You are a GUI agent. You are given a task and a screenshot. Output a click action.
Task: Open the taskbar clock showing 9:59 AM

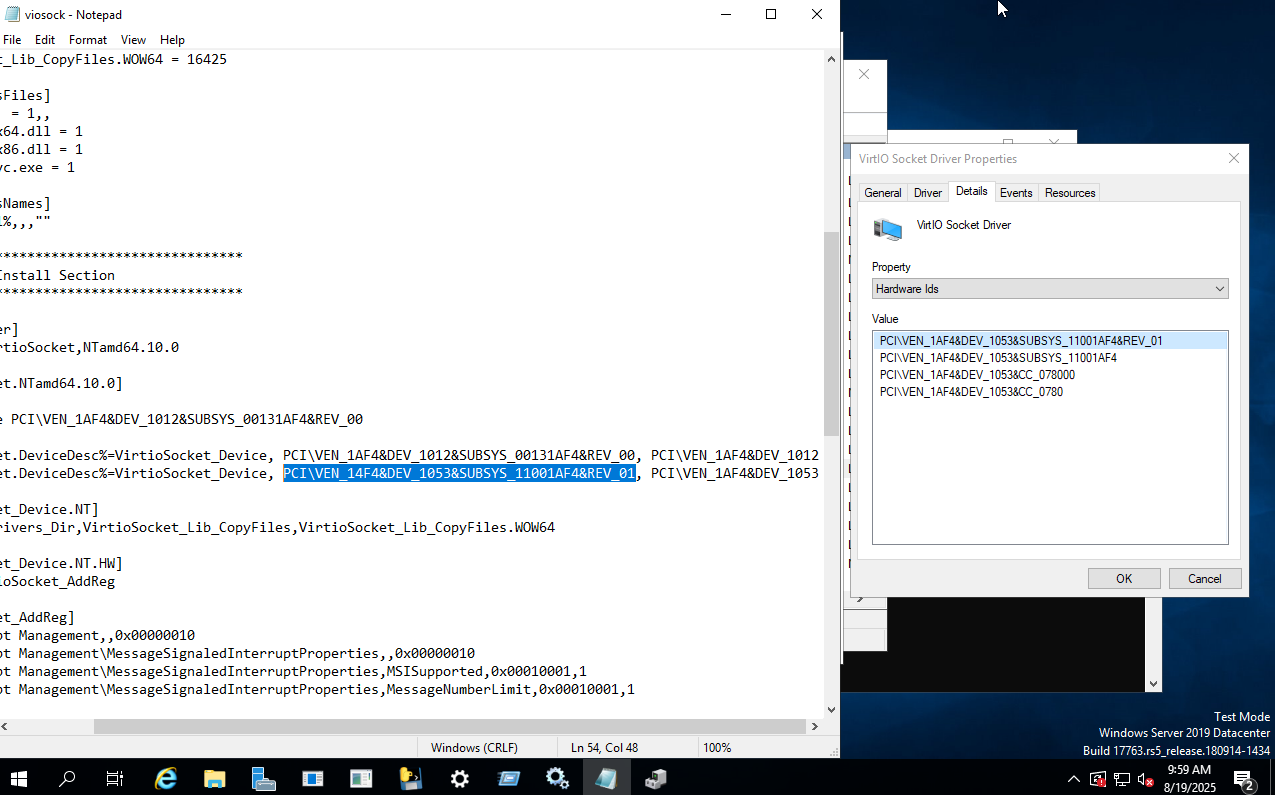pos(1188,778)
